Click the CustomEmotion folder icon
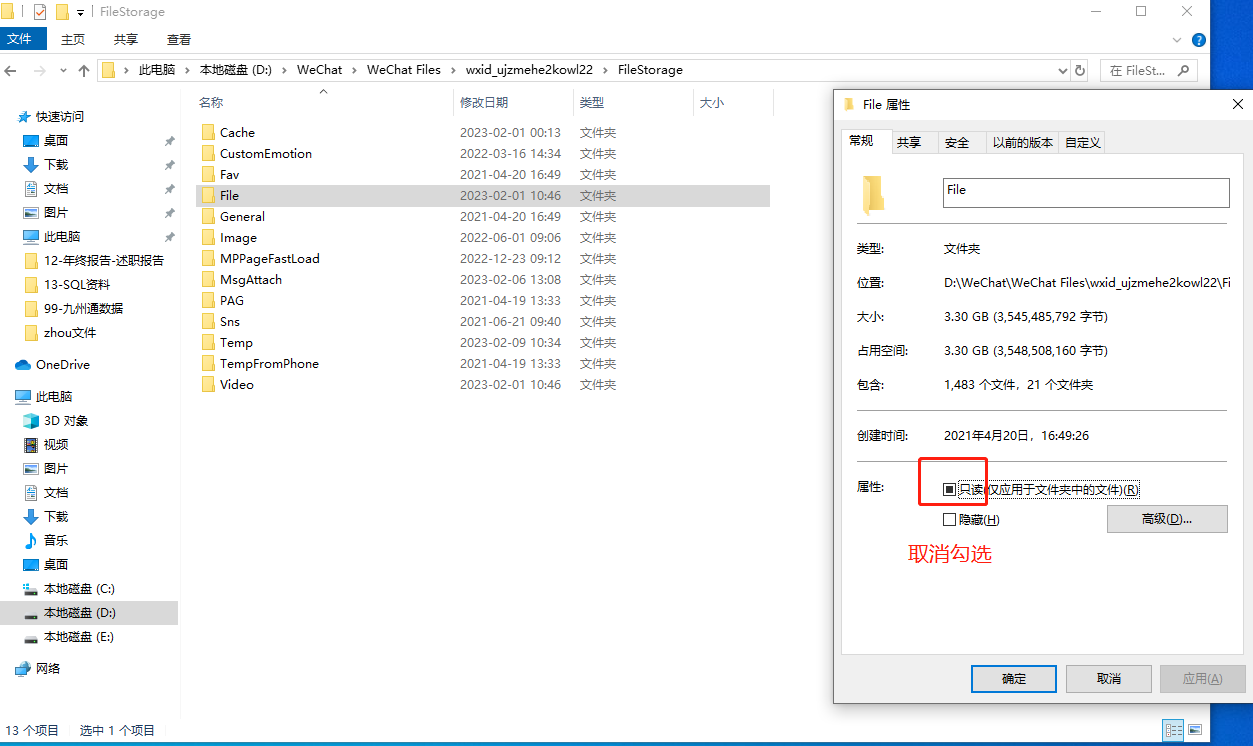Screen dimensions: 1253x746 click(208, 153)
